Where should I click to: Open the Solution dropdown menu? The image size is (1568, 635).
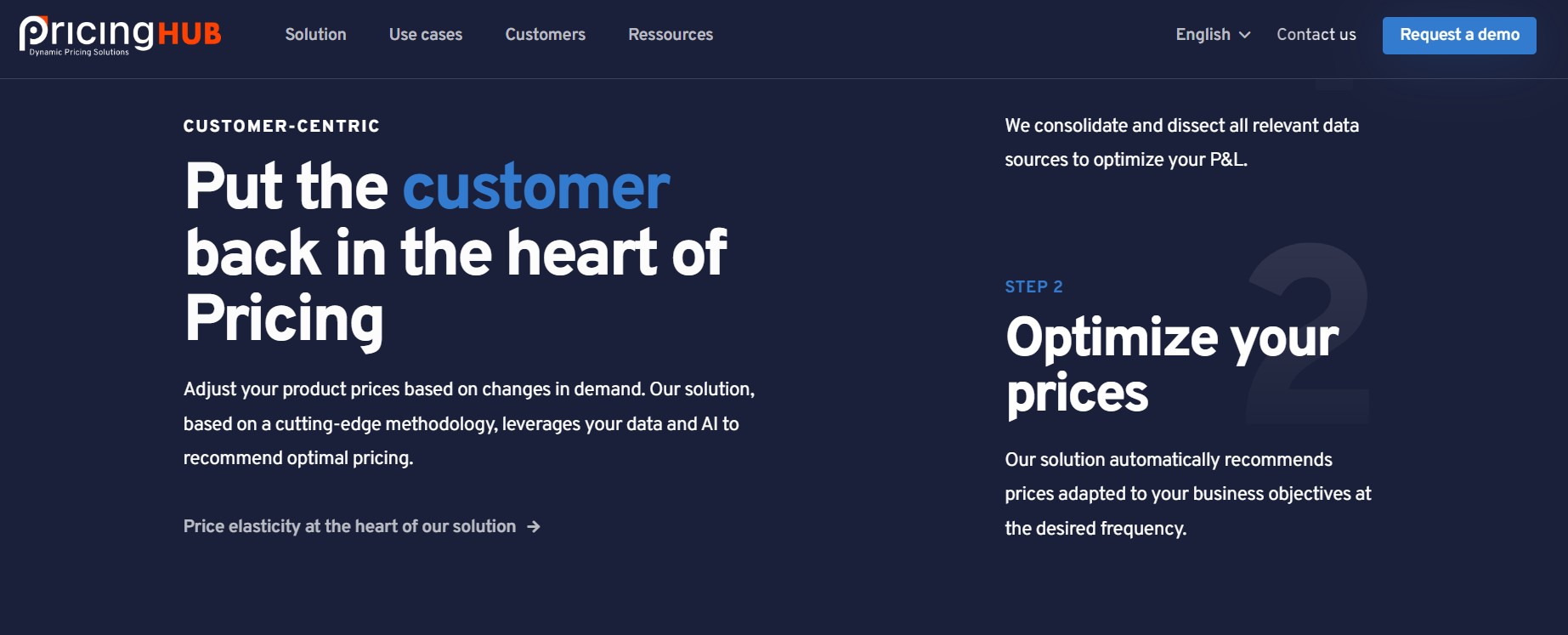tap(315, 35)
